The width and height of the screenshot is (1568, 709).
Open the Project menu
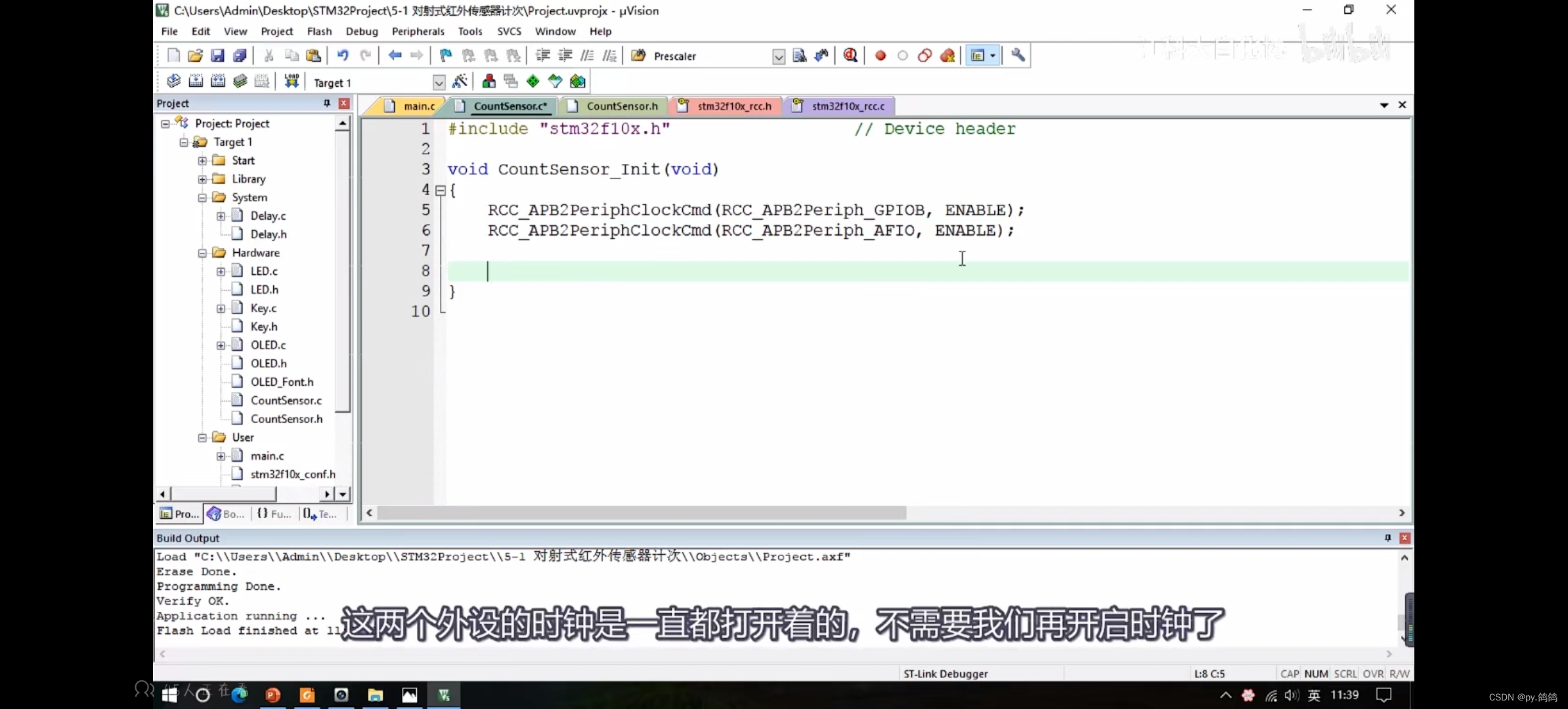click(x=276, y=32)
